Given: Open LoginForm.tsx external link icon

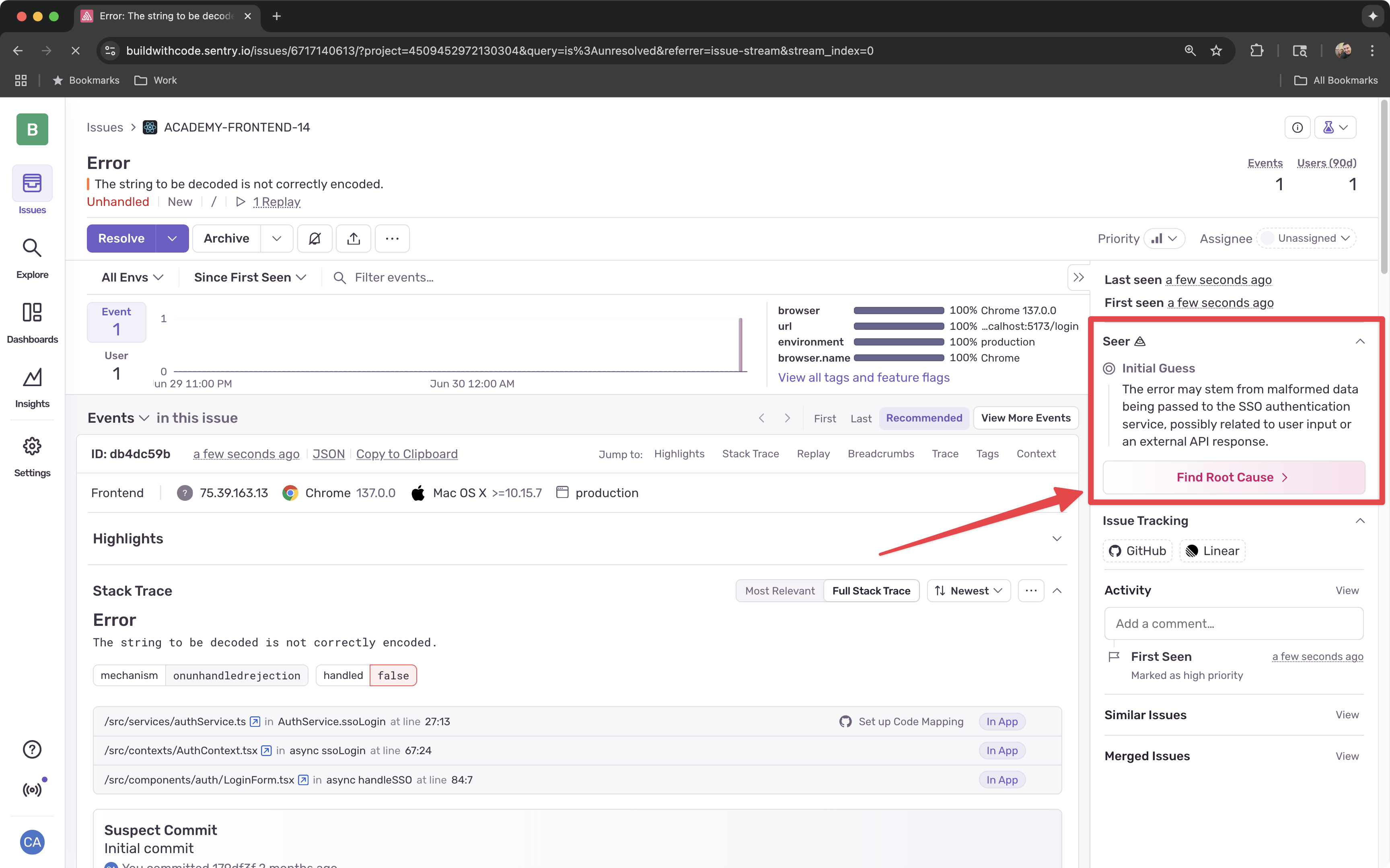Looking at the screenshot, I should [x=303, y=780].
